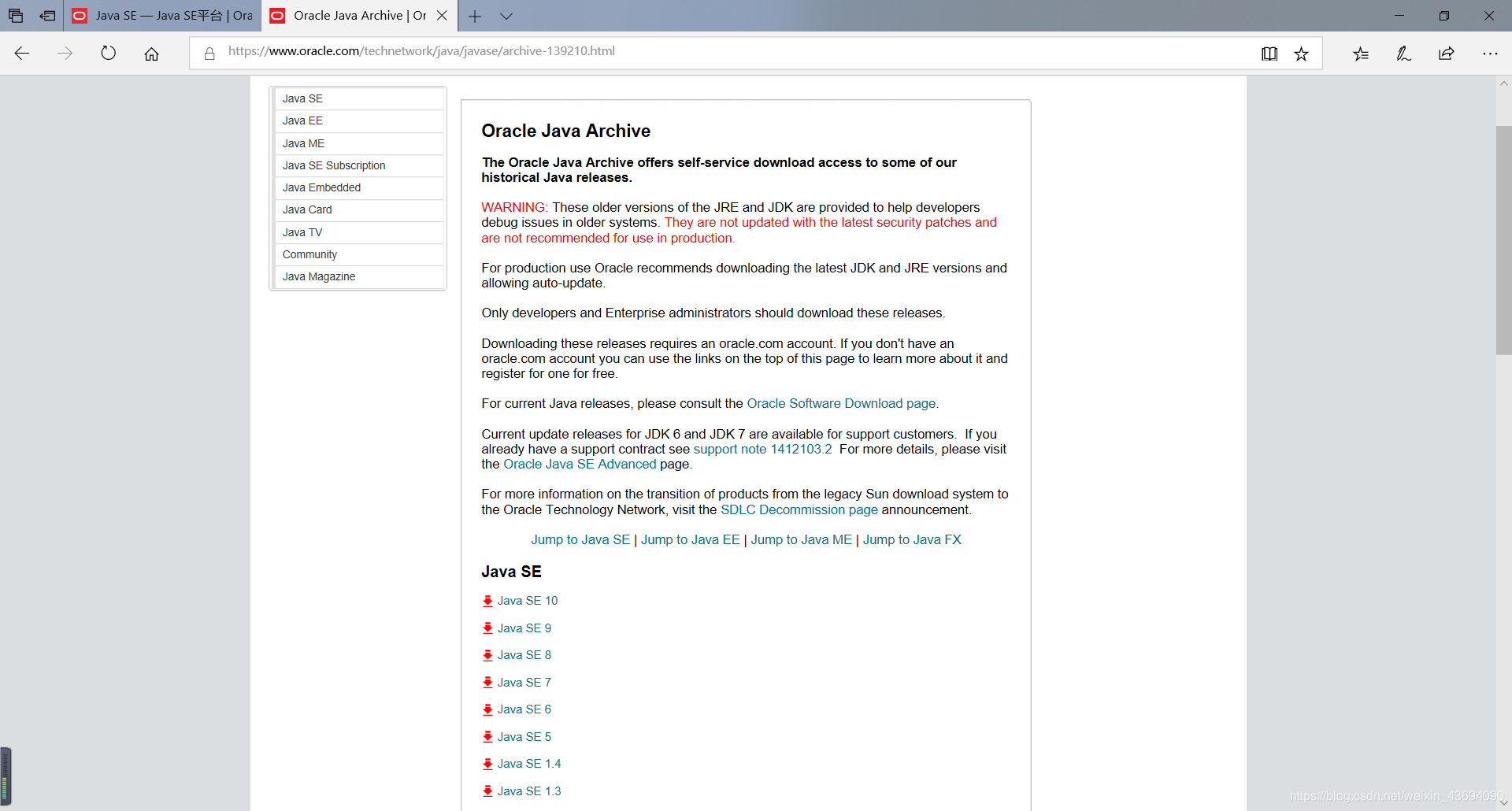Open Java TV sidebar item
1512x811 pixels.
(359, 232)
